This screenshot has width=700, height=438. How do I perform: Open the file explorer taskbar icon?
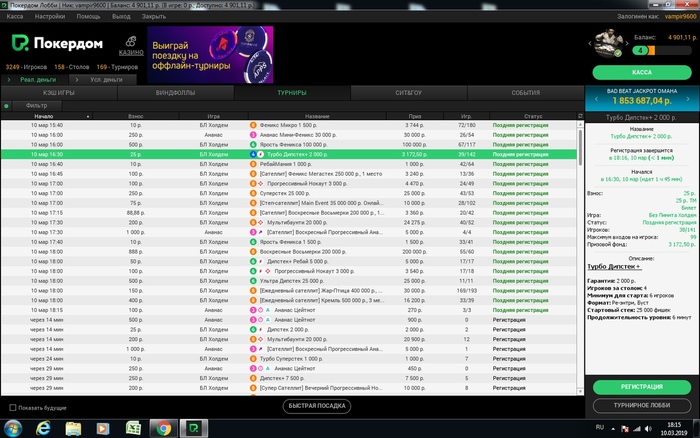(73, 429)
